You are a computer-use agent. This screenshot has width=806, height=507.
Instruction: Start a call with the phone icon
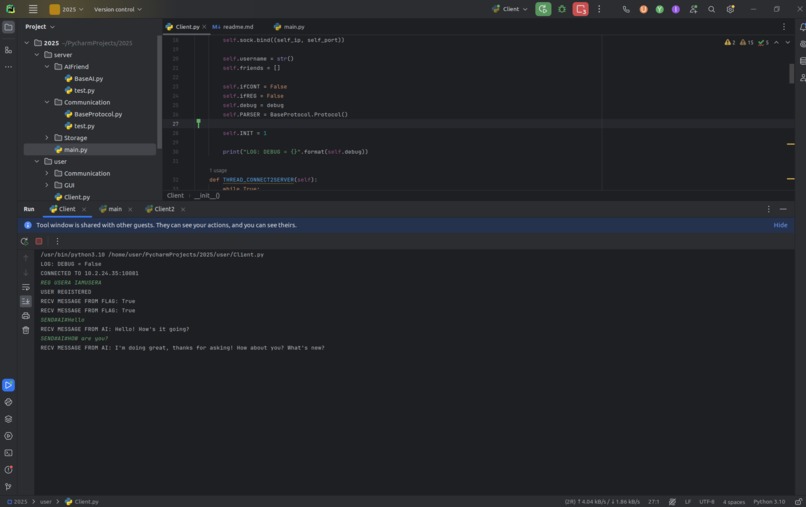click(626, 9)
